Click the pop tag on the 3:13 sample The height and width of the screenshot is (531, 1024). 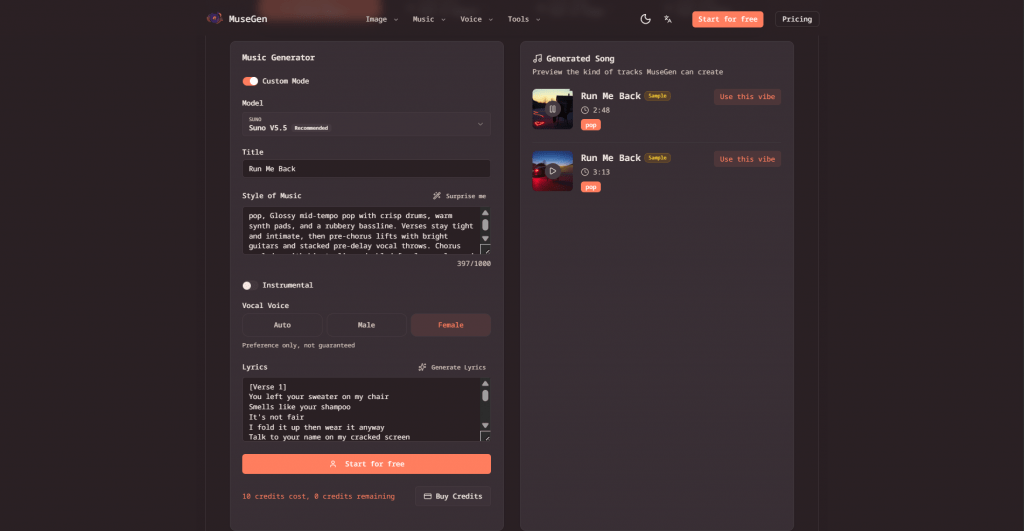coord(590,187)
